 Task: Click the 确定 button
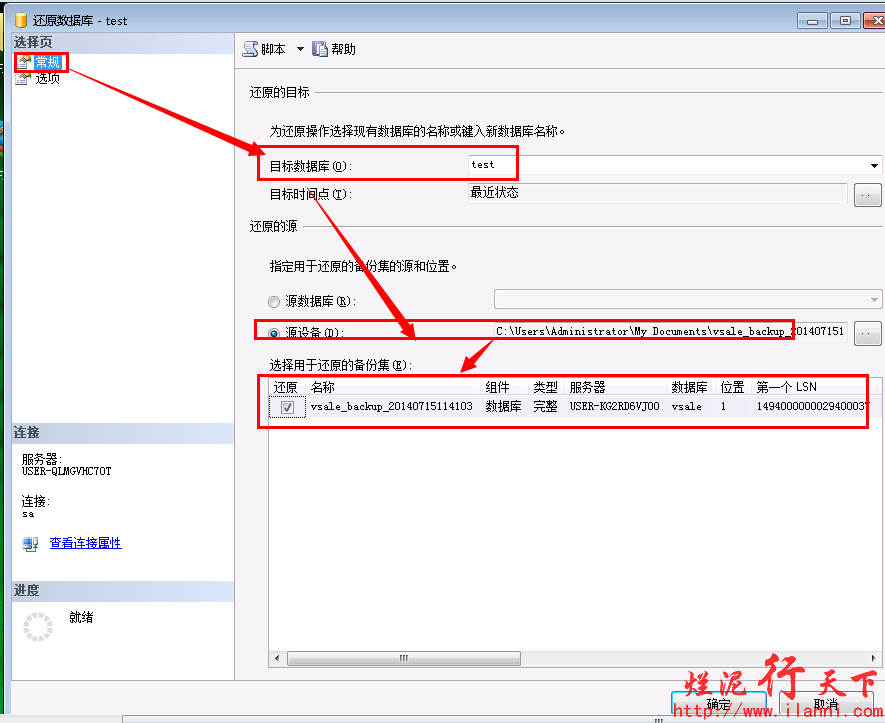pos(718,704)
